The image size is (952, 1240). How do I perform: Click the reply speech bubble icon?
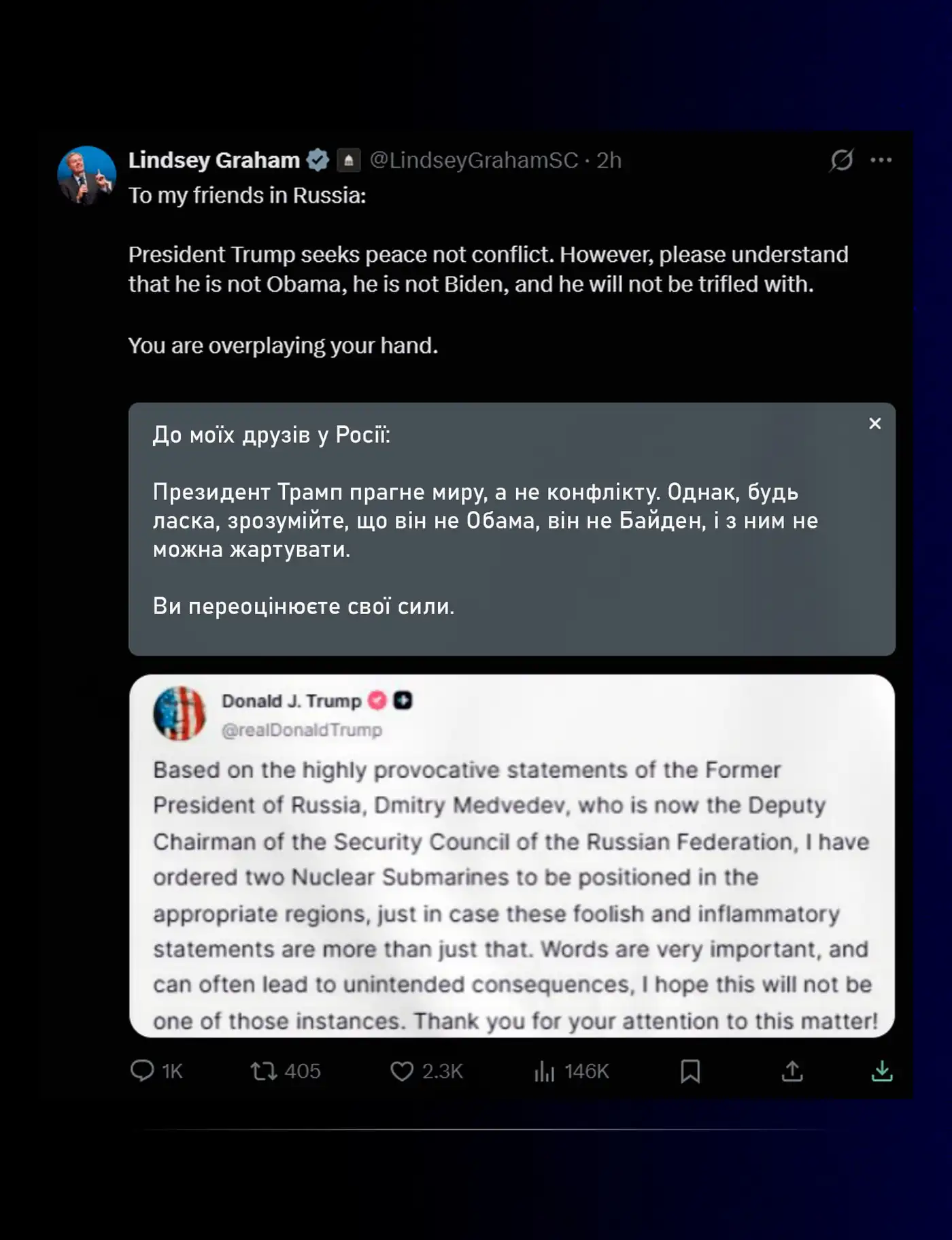(x=142, y=1071)
